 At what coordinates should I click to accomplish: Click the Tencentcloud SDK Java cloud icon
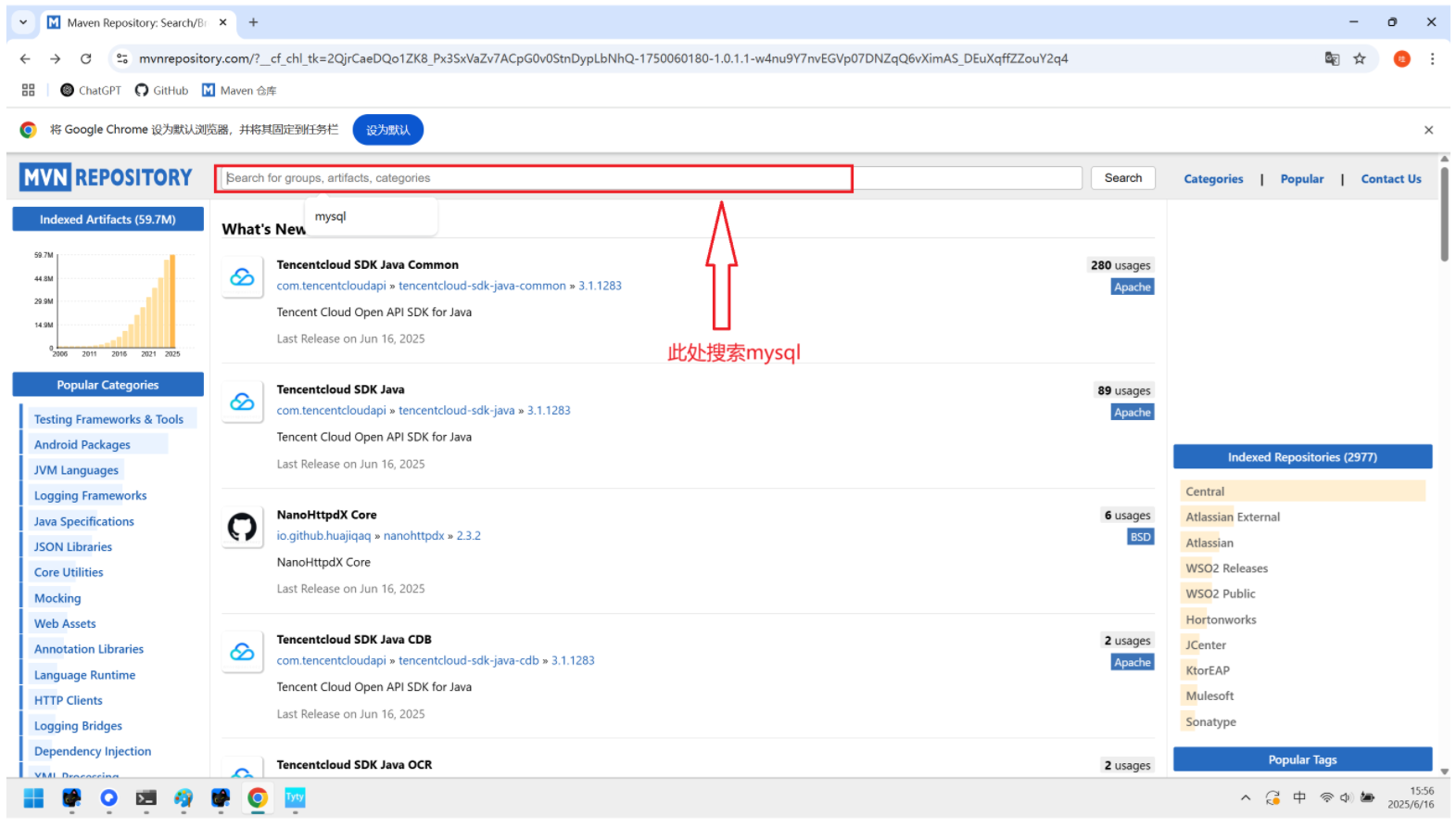point(242,402)
